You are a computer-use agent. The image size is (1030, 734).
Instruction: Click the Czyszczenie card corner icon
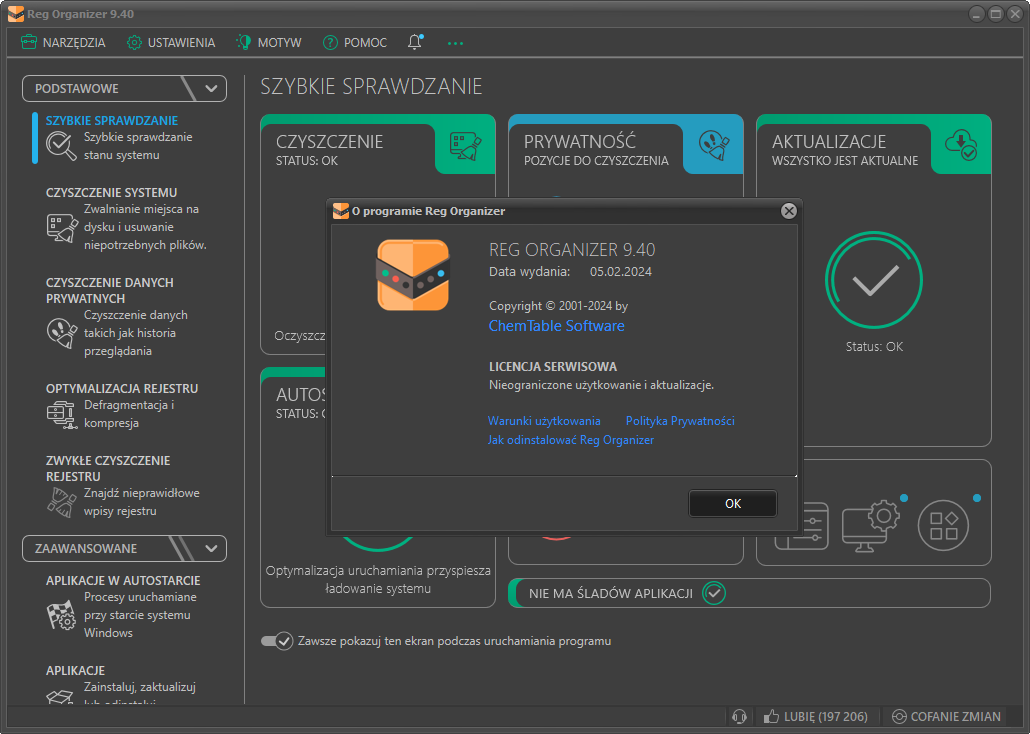(465, 146)
